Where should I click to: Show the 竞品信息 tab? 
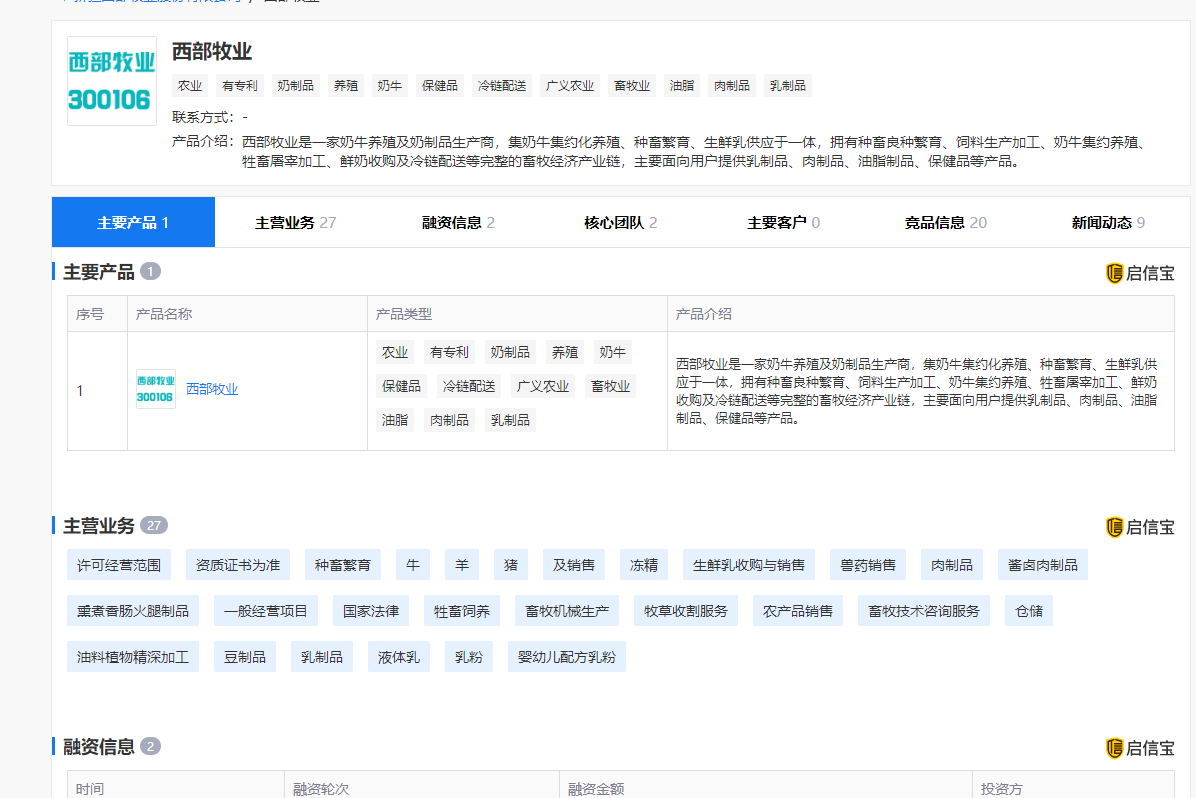945,223
